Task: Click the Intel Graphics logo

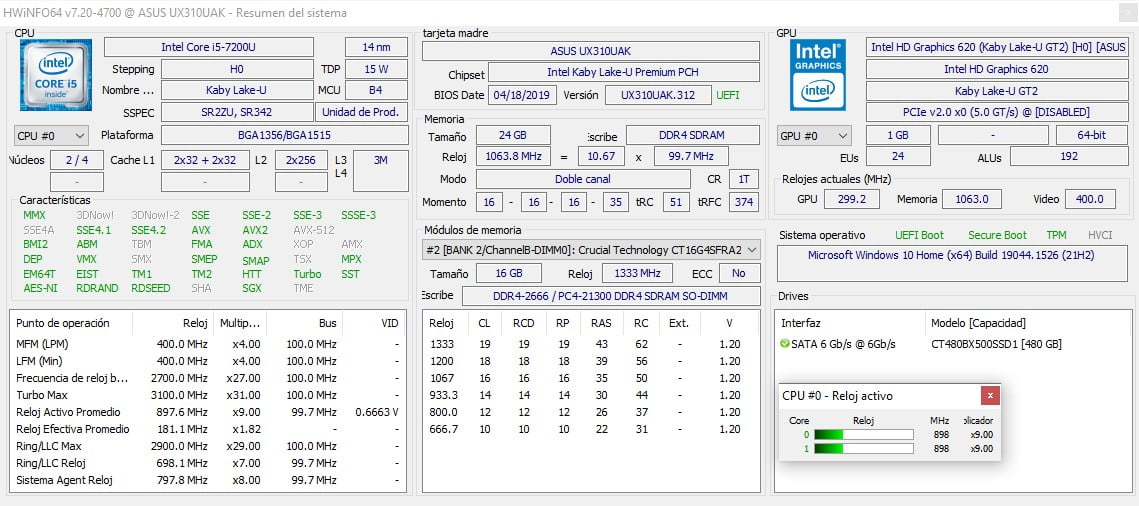Action: tap(817, 75)
